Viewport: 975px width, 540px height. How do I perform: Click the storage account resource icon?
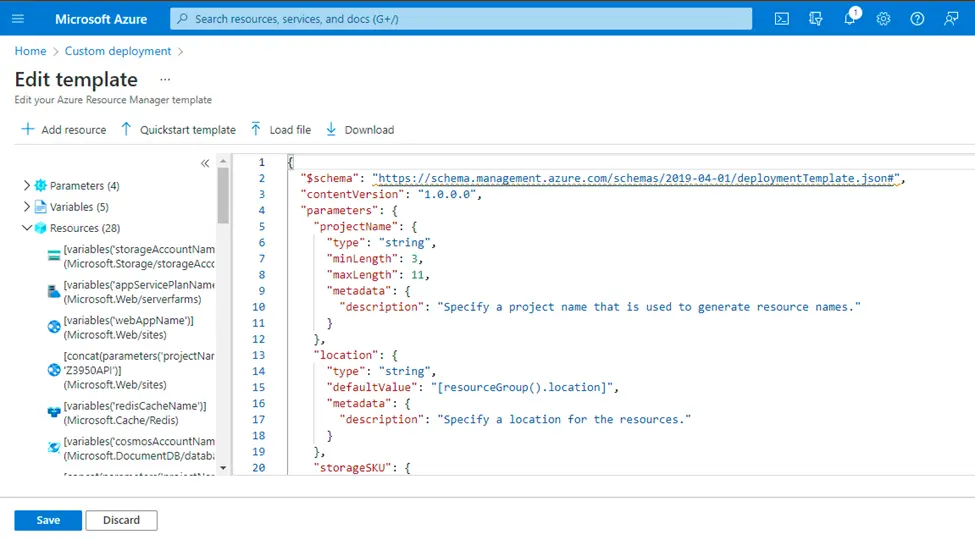coord(54,256)
